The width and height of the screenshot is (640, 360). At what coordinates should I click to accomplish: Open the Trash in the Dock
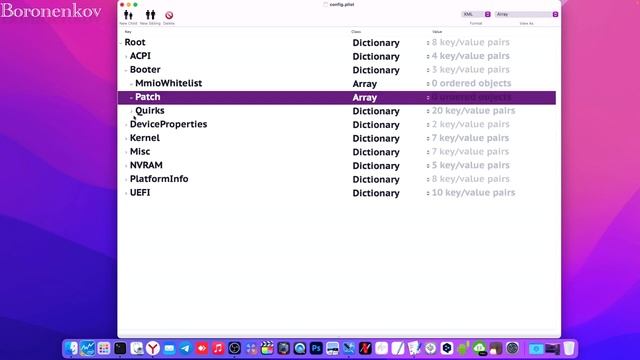coord(569,348)
